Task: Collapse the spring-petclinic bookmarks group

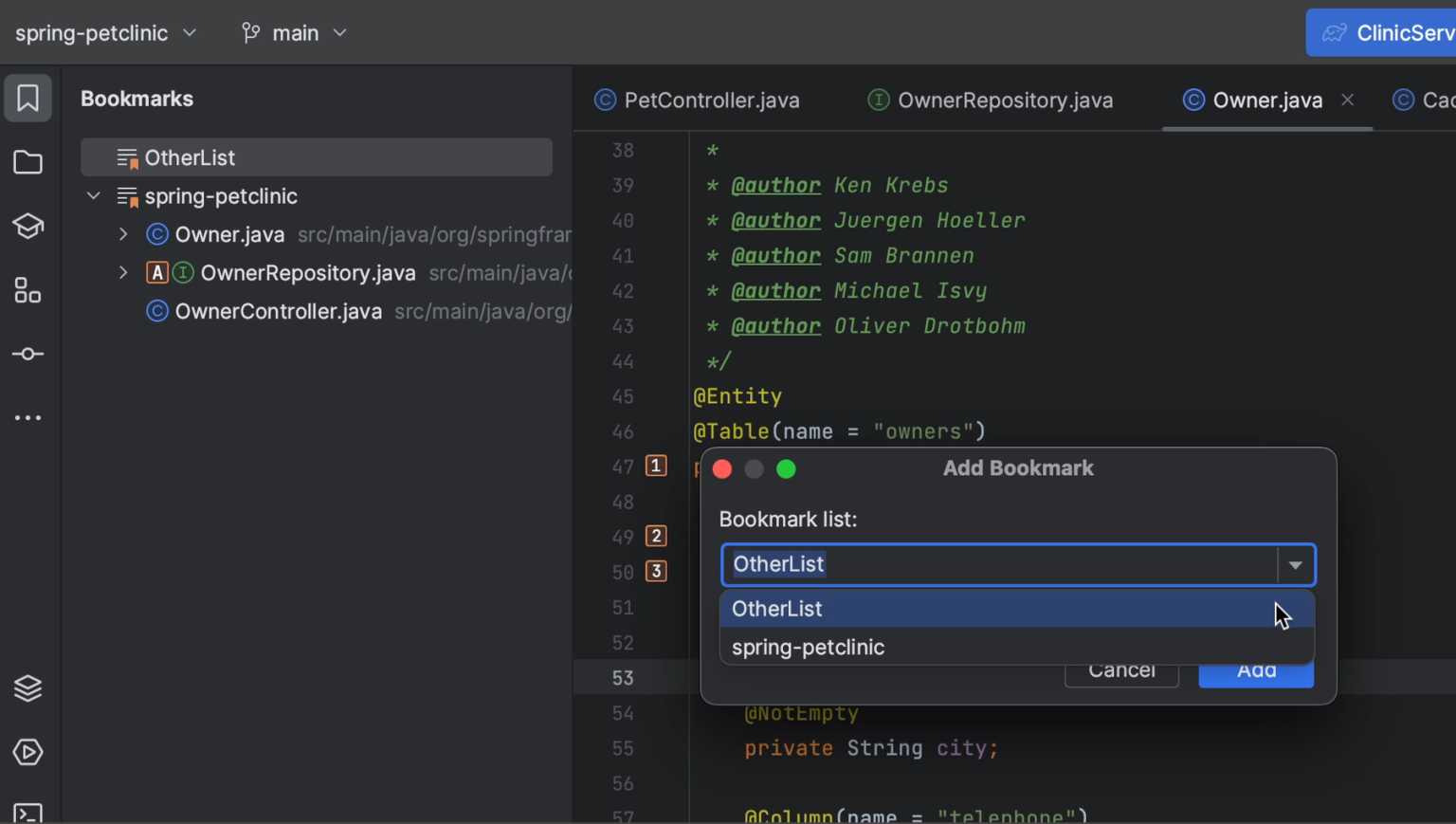Action: (x=93, y=196)
